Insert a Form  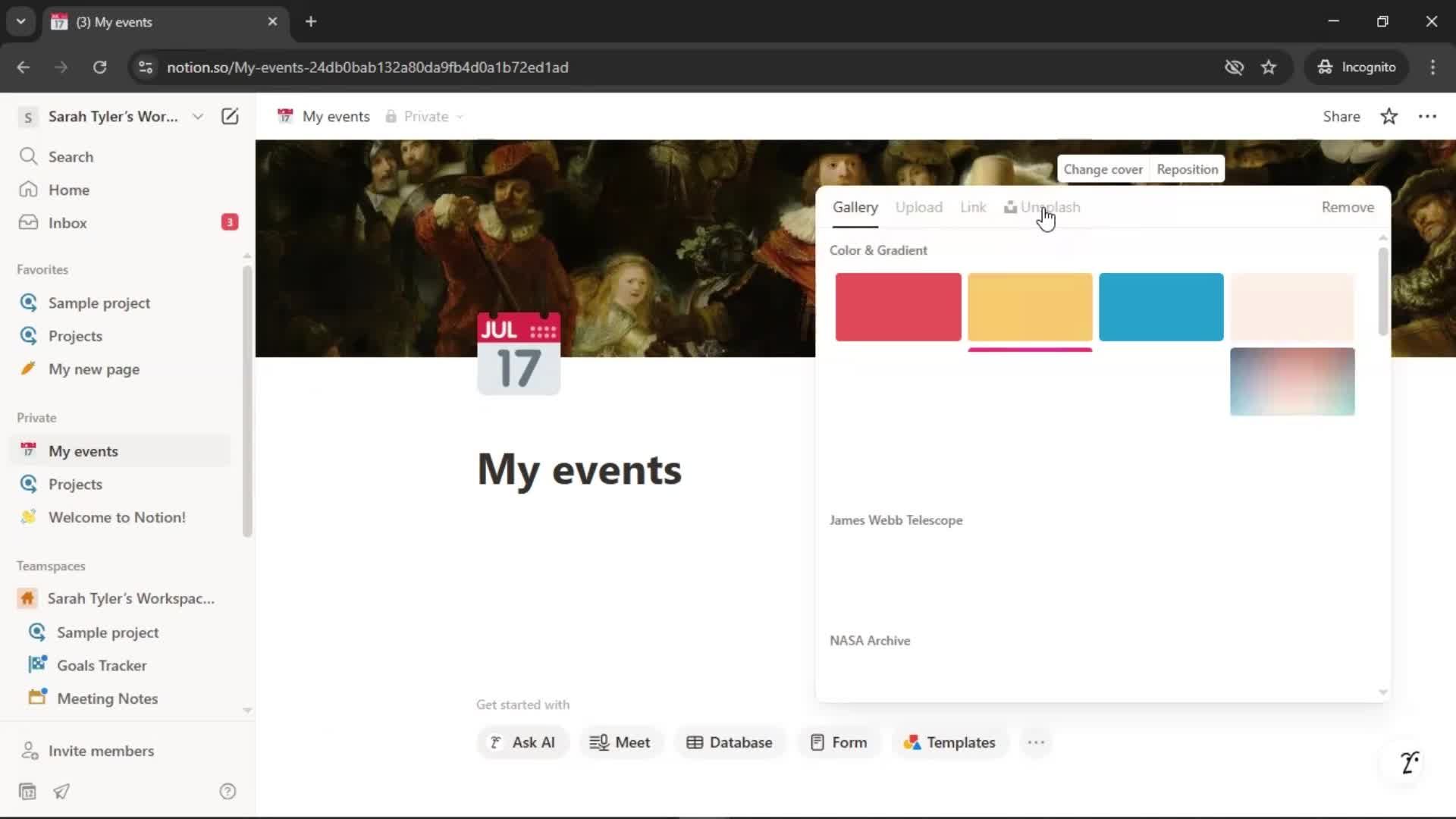tap(838, 742)
